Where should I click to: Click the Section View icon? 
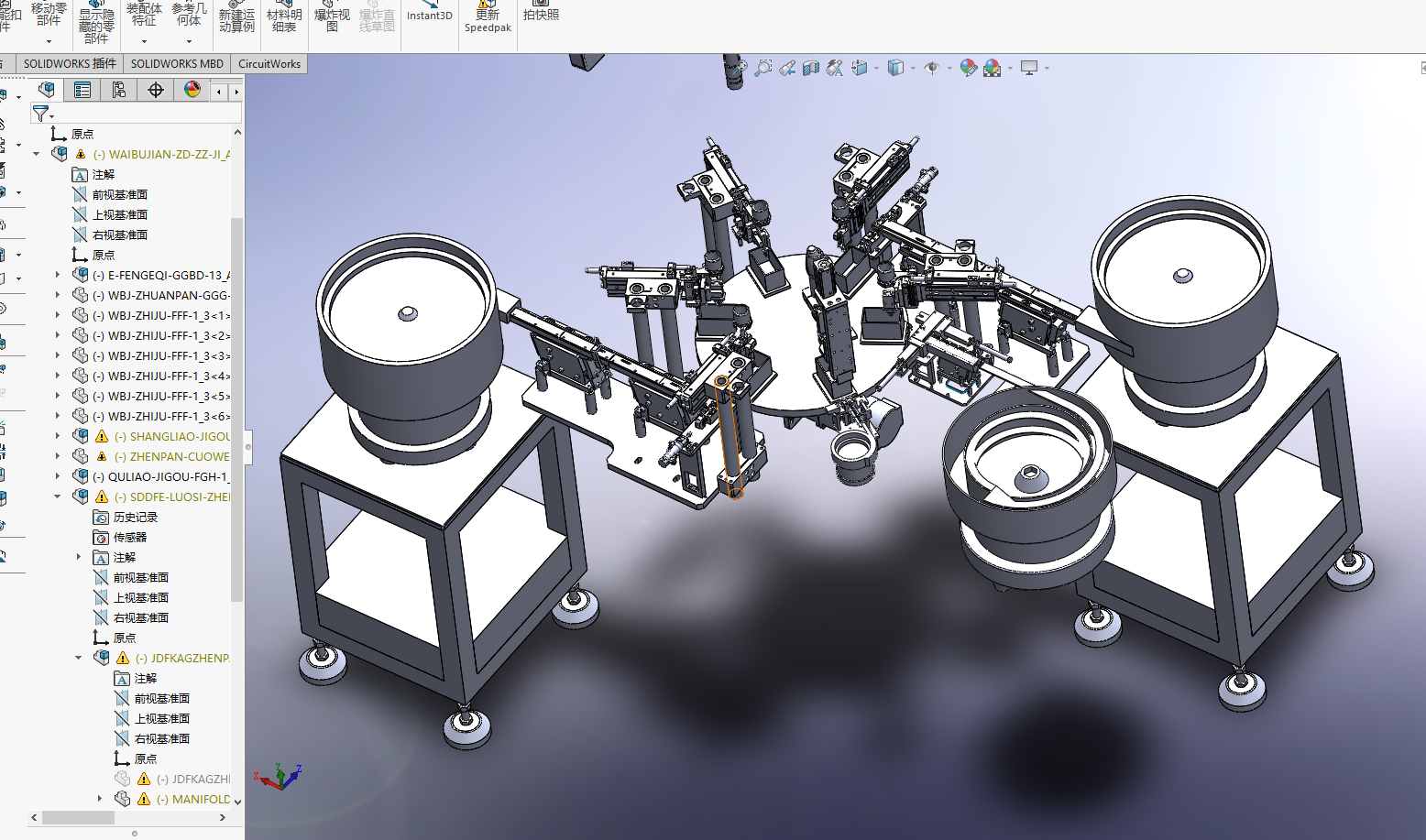tap(810, 69)
